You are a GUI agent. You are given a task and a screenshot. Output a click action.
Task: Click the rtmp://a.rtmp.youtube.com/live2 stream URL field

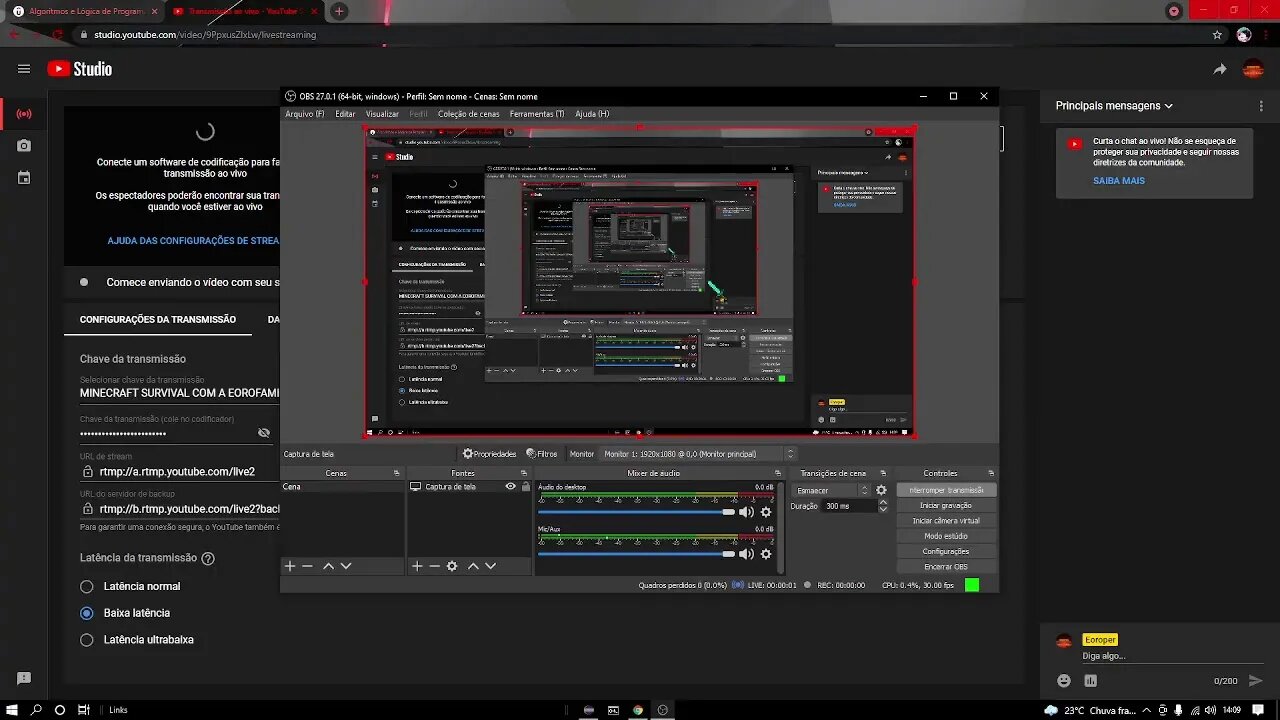coord(180,471)
